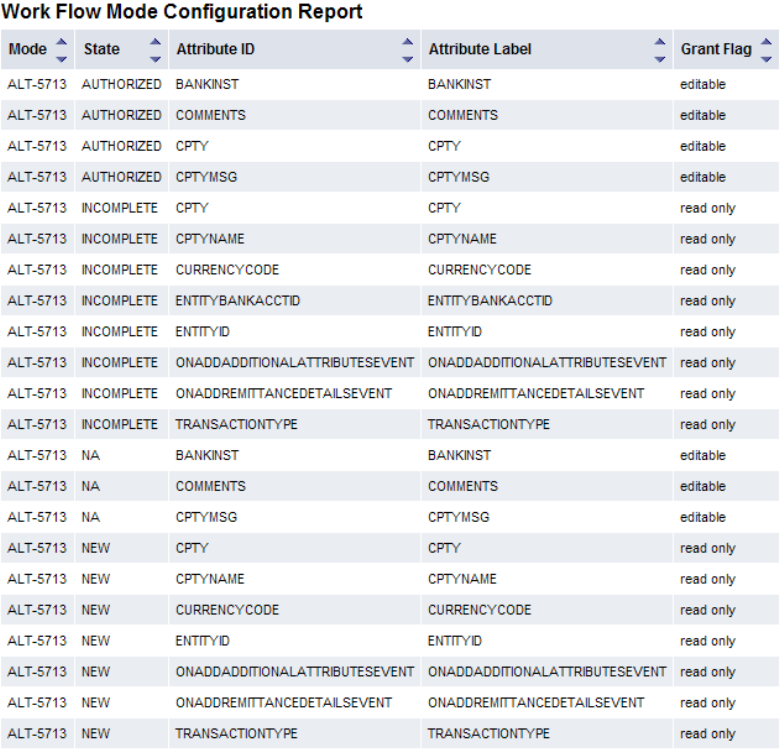Screen dimensions: 784x752
Task: Sort Grant Flag descending via down arrow
Action: tap(766, 58)
